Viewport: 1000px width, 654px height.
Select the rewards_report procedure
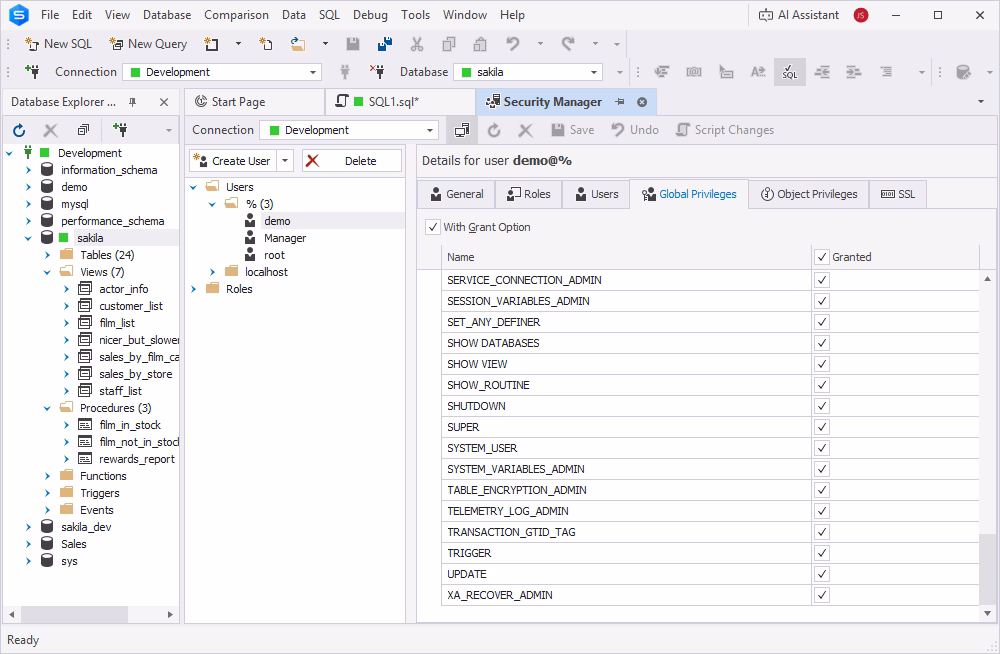pos(136,459)
